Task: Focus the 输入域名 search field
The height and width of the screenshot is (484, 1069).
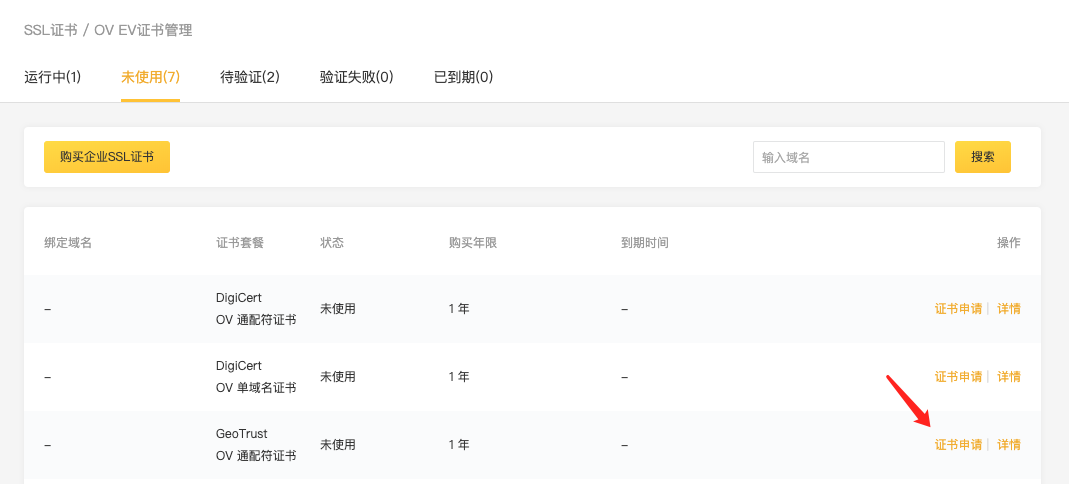Action: pos(848,157)
